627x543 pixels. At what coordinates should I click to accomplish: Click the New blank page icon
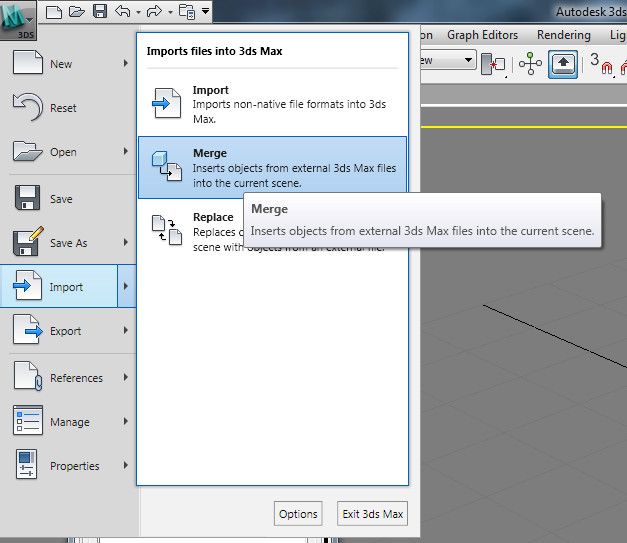pos(28,62)
